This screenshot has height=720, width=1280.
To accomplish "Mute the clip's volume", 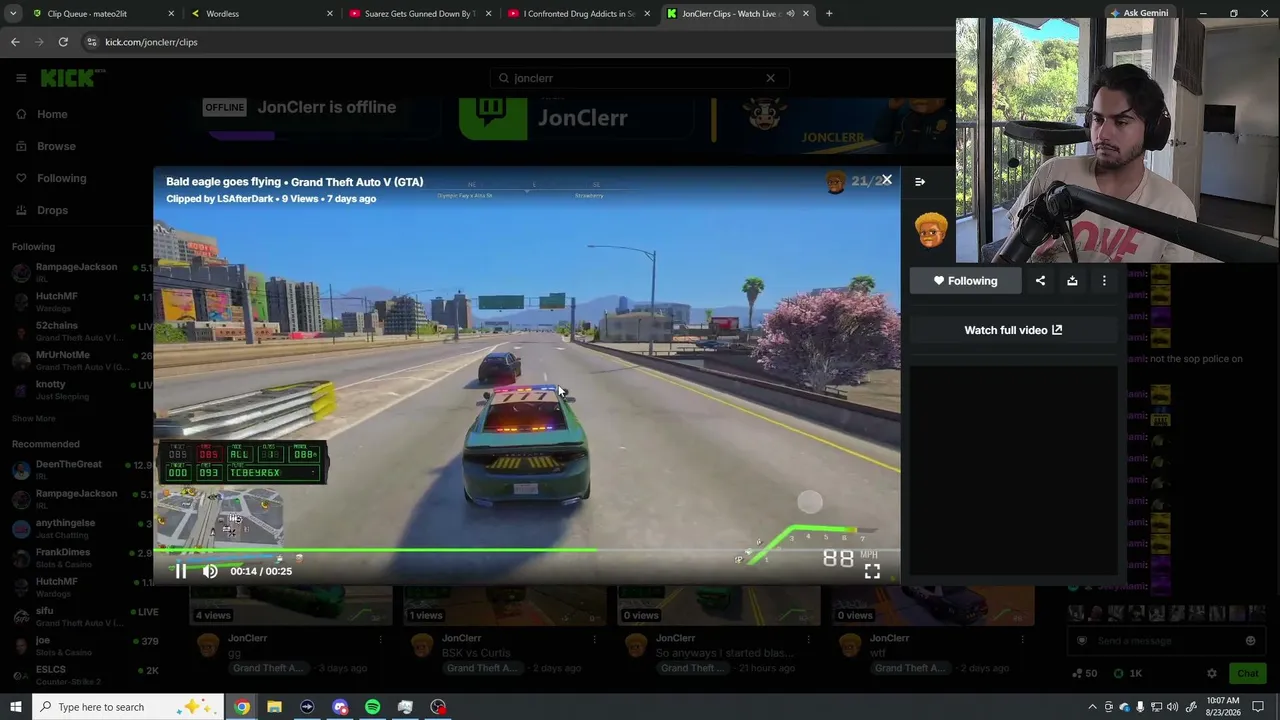I will tap(210, 571).
